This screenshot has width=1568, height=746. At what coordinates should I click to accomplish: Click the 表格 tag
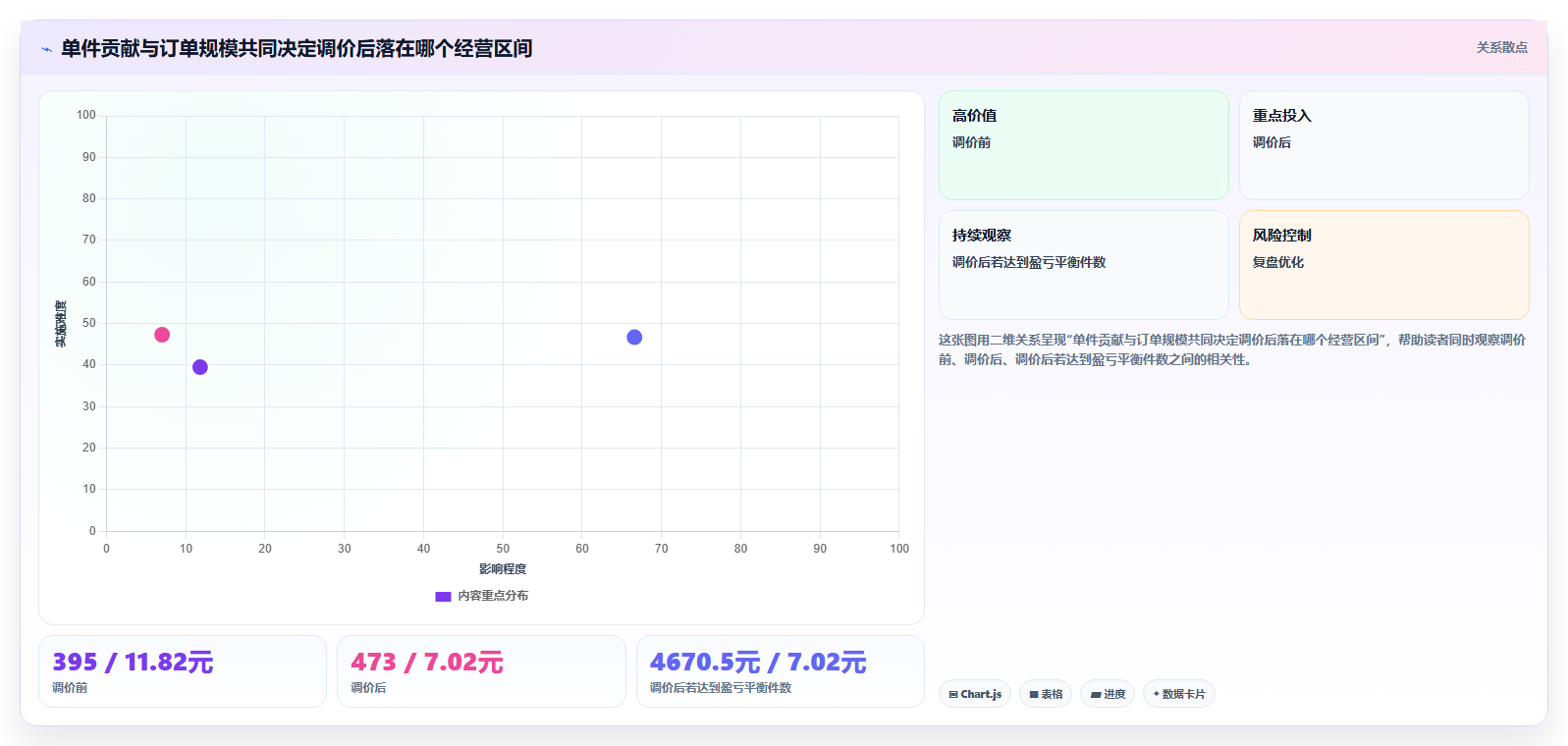click(1046, 694)
